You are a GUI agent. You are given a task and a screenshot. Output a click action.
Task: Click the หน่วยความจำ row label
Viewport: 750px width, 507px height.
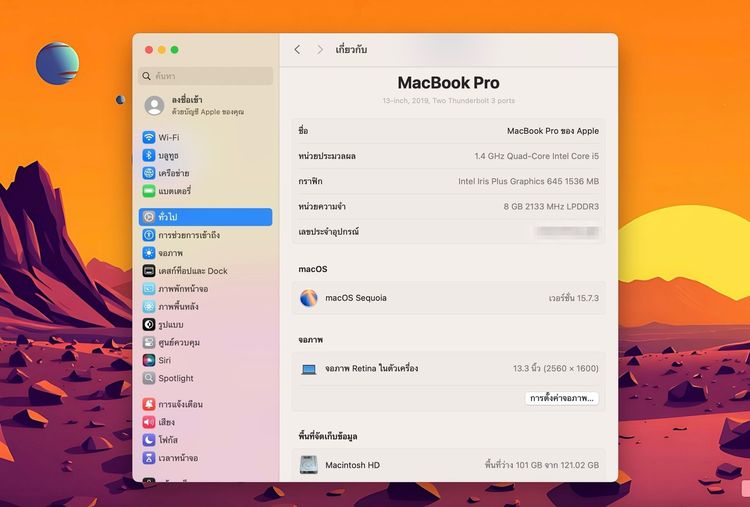click(x=322, y=207)
